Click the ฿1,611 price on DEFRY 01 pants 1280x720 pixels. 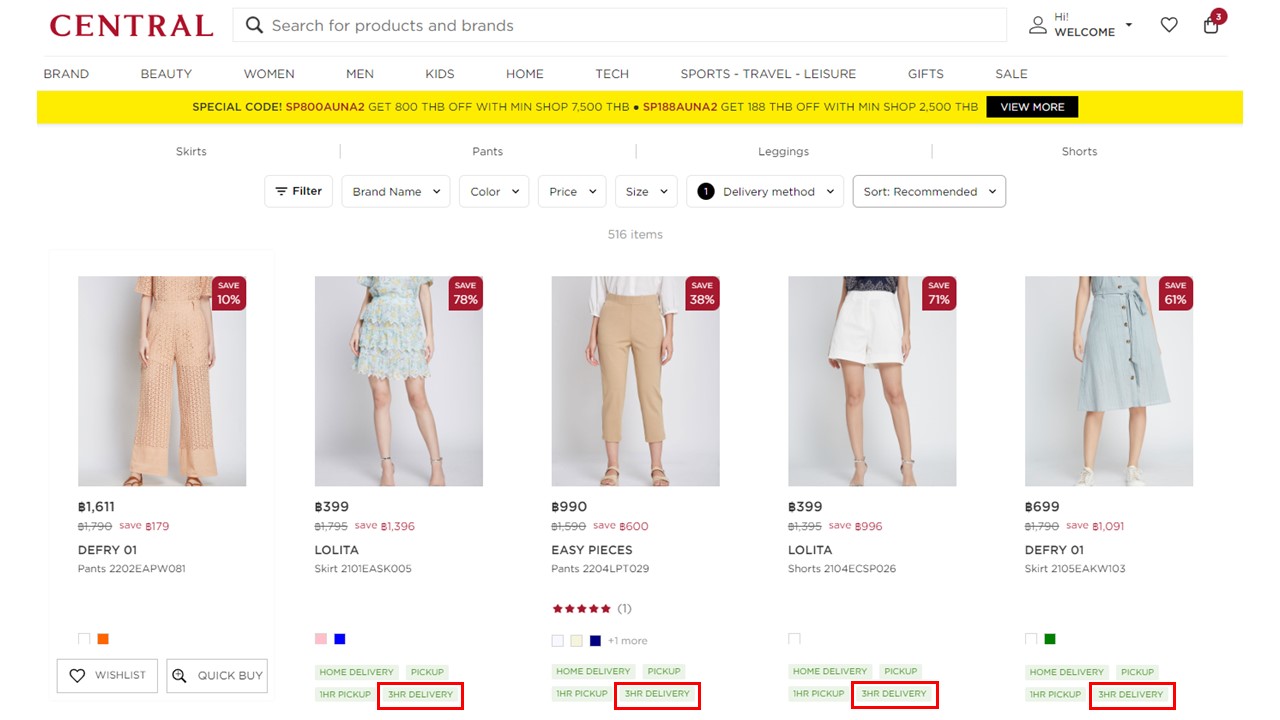(x=96, y=507)
